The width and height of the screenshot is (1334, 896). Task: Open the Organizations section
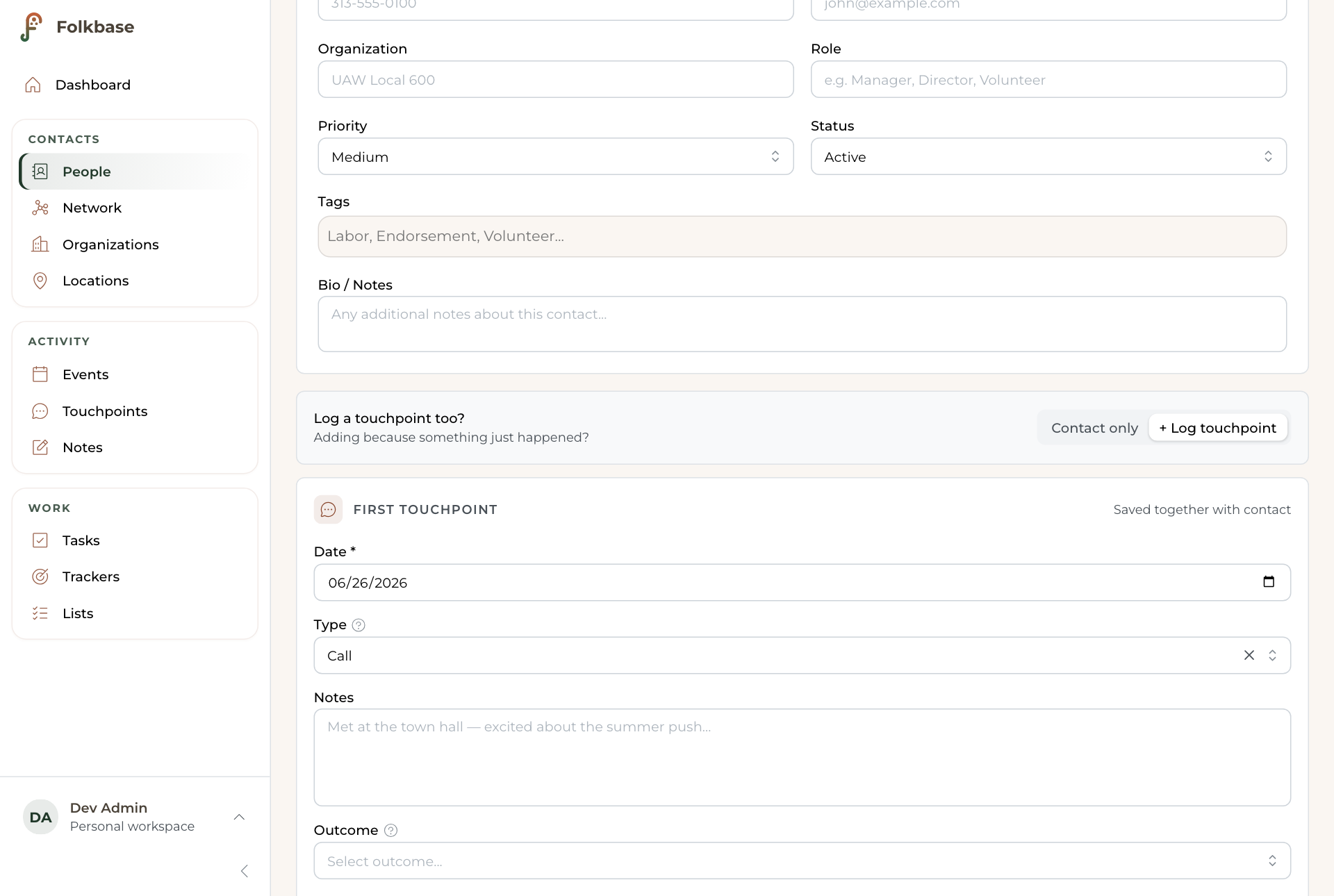point(135,244)
